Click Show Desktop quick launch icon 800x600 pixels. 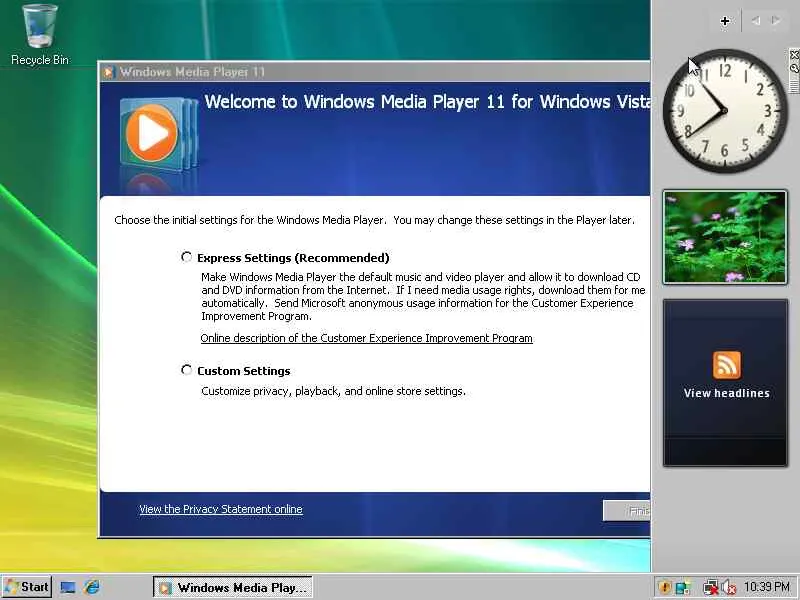pos(68,588)
